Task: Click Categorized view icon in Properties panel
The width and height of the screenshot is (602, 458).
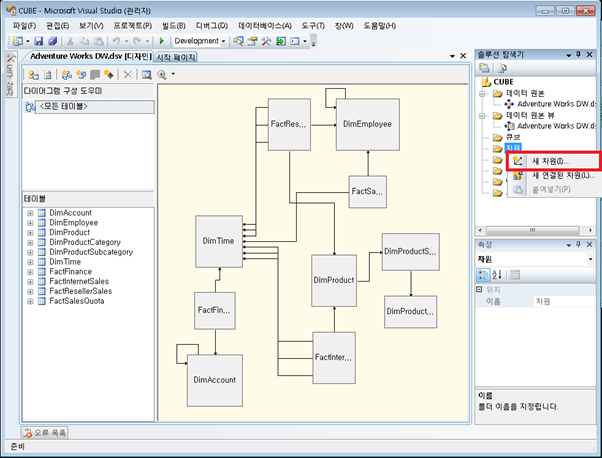Action: click(x=483, y=275)
